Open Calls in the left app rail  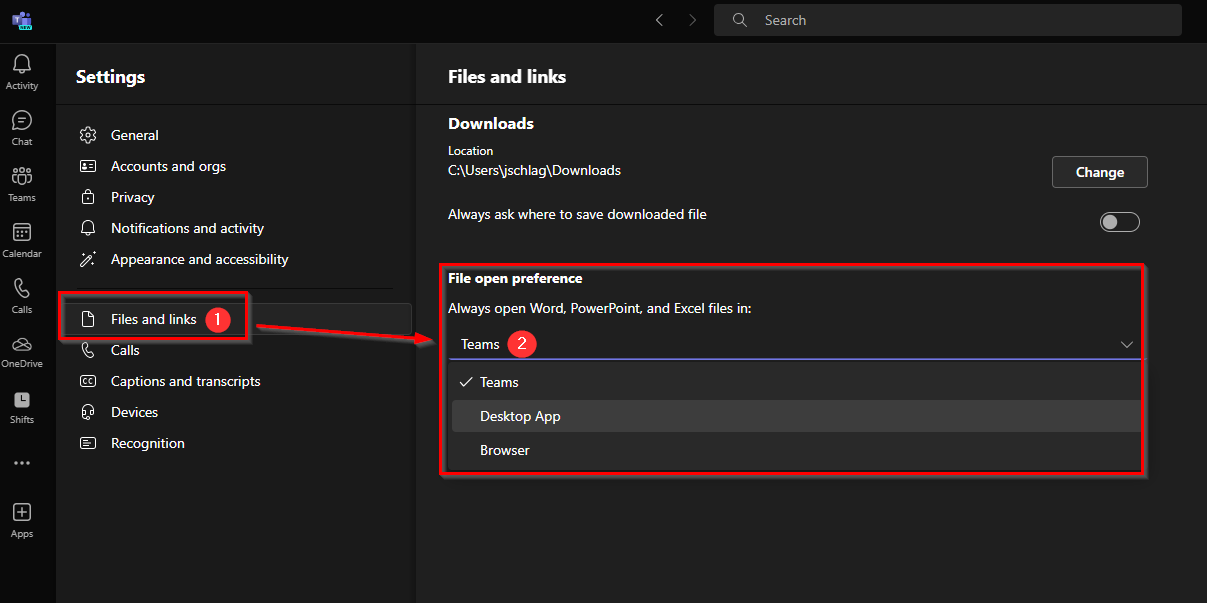coord(22,296)
